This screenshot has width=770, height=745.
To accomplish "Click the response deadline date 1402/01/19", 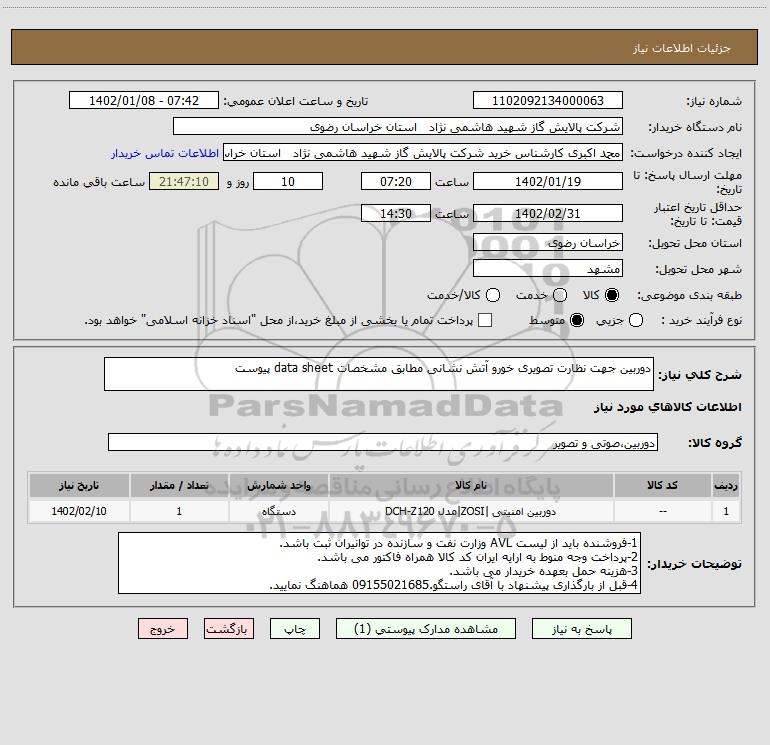I will tap(548, 182).
